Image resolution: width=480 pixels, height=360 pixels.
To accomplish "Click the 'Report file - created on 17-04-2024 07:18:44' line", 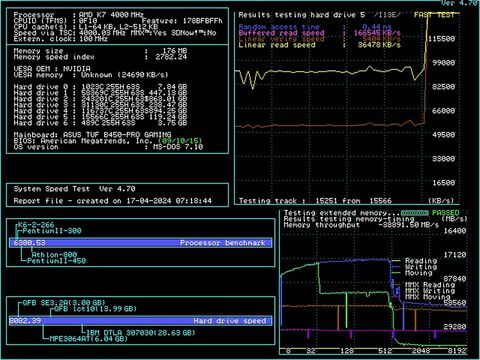I will click(113, 201).
